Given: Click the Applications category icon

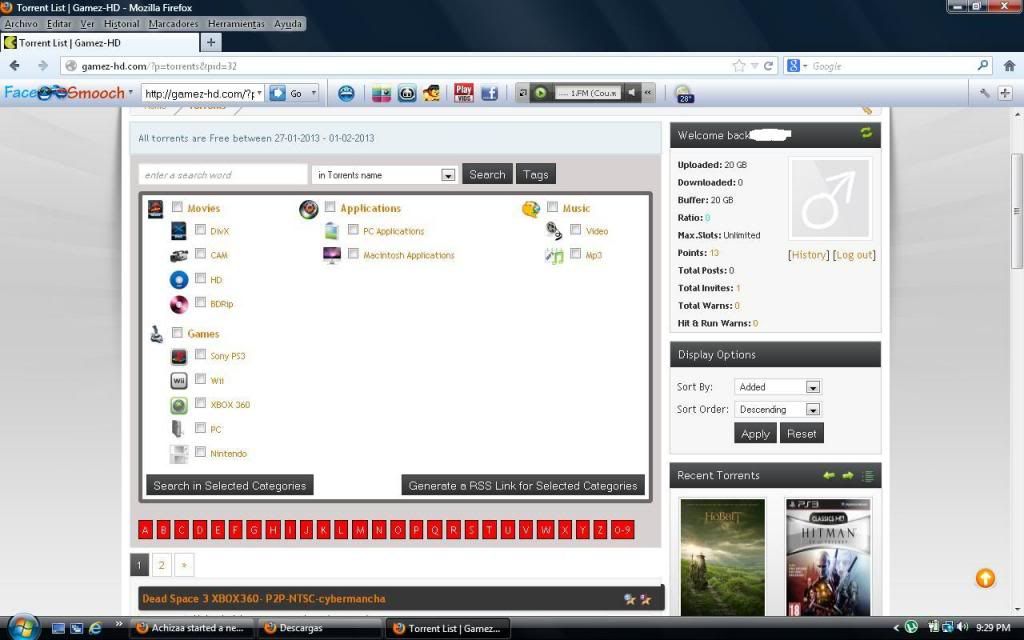Looking at the screenshot, I should pos(308,209).
